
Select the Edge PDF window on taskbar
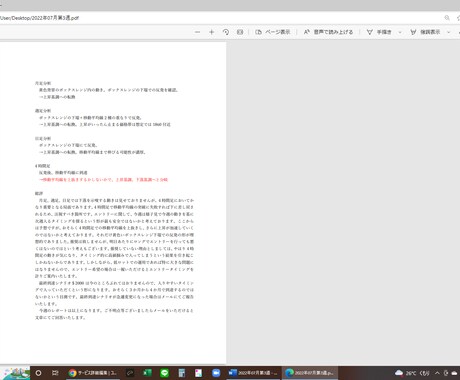click(x=310, y=373)
